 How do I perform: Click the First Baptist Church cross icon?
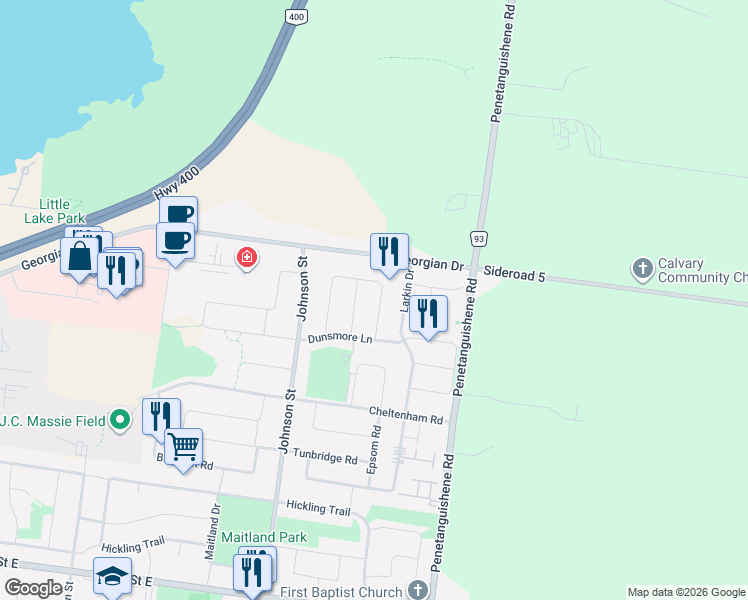[418, 589]
